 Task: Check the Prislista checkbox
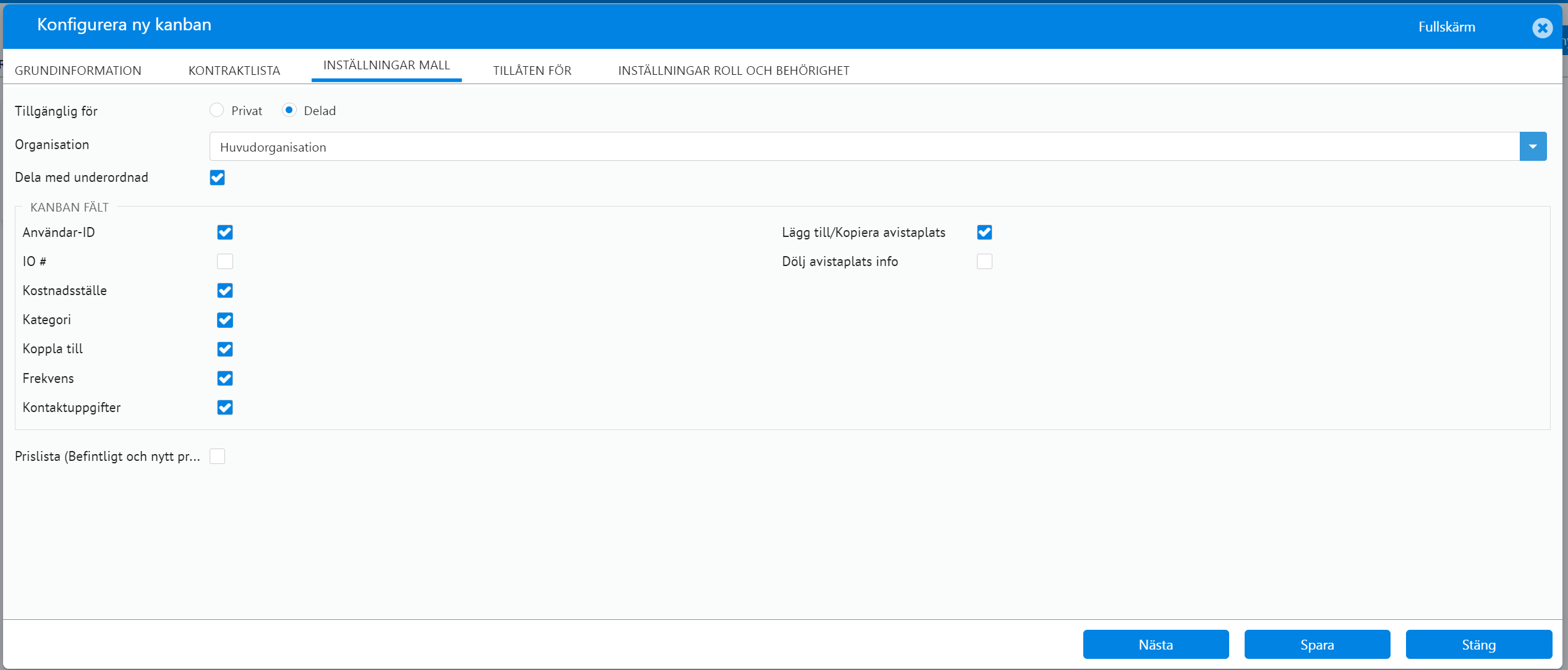click(x=217, y=457)
